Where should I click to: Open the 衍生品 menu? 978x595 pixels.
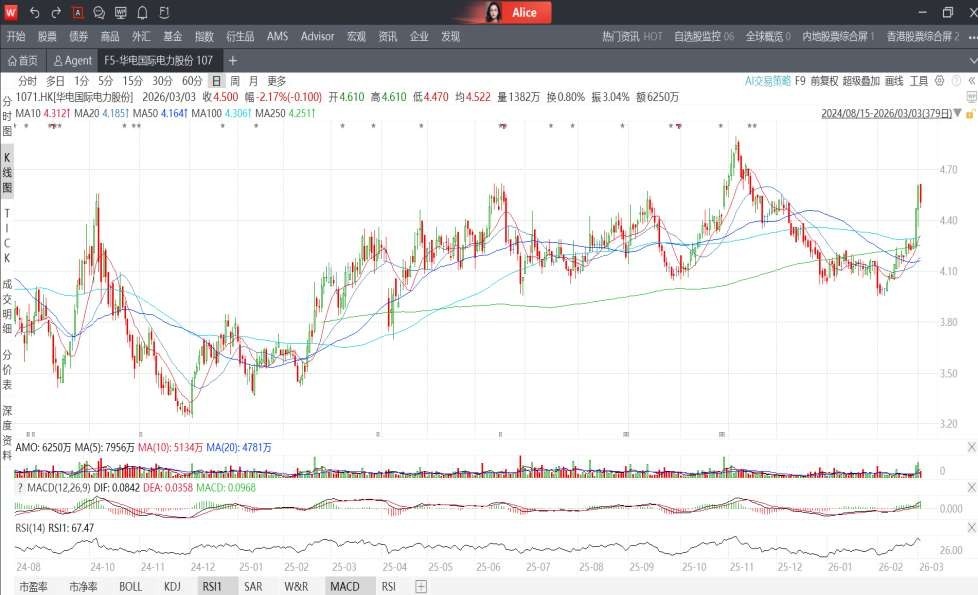(240, 36)
